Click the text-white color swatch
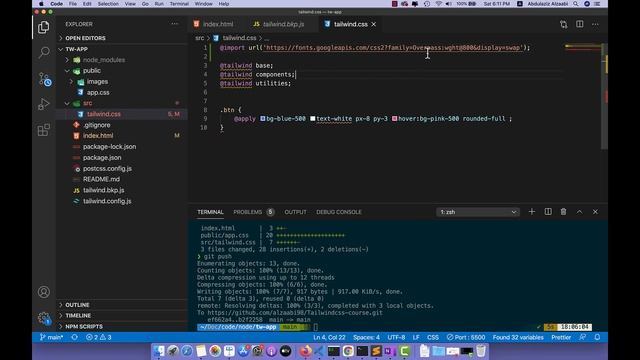This screenshot has width=640, height=360. (x=313, y=118)
